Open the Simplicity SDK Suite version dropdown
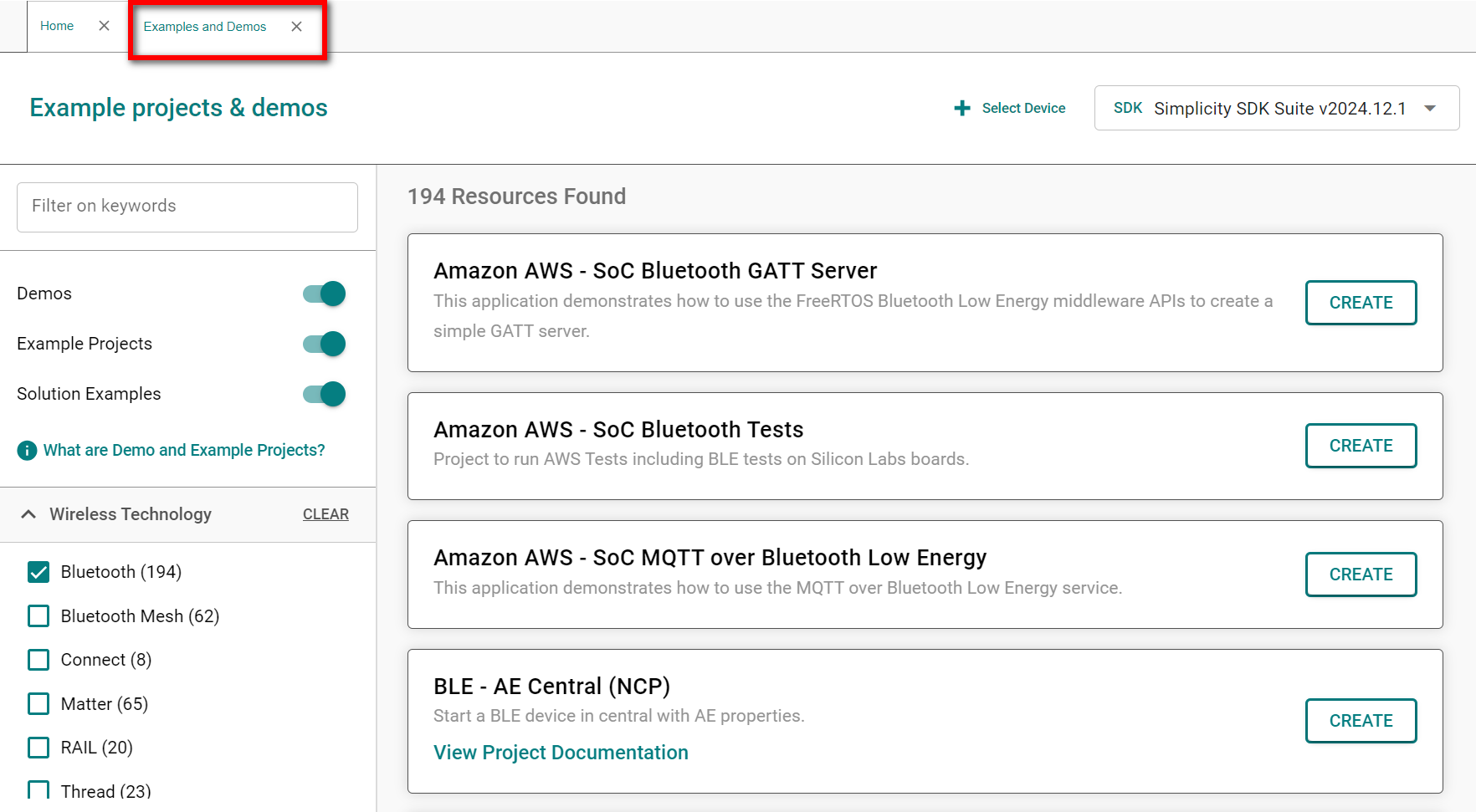 point(1276,108)
